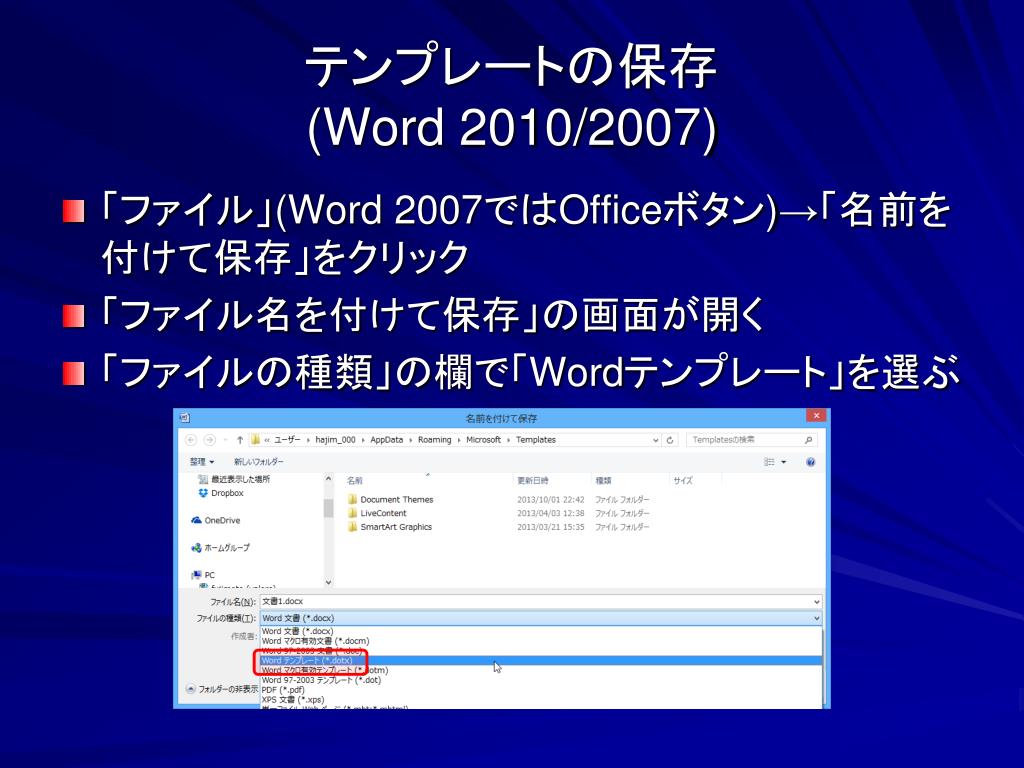Expand the Microsoft breadcrumb arrow in the address bar
Screen dimensions: 1024x768
(x=509, y=440)
